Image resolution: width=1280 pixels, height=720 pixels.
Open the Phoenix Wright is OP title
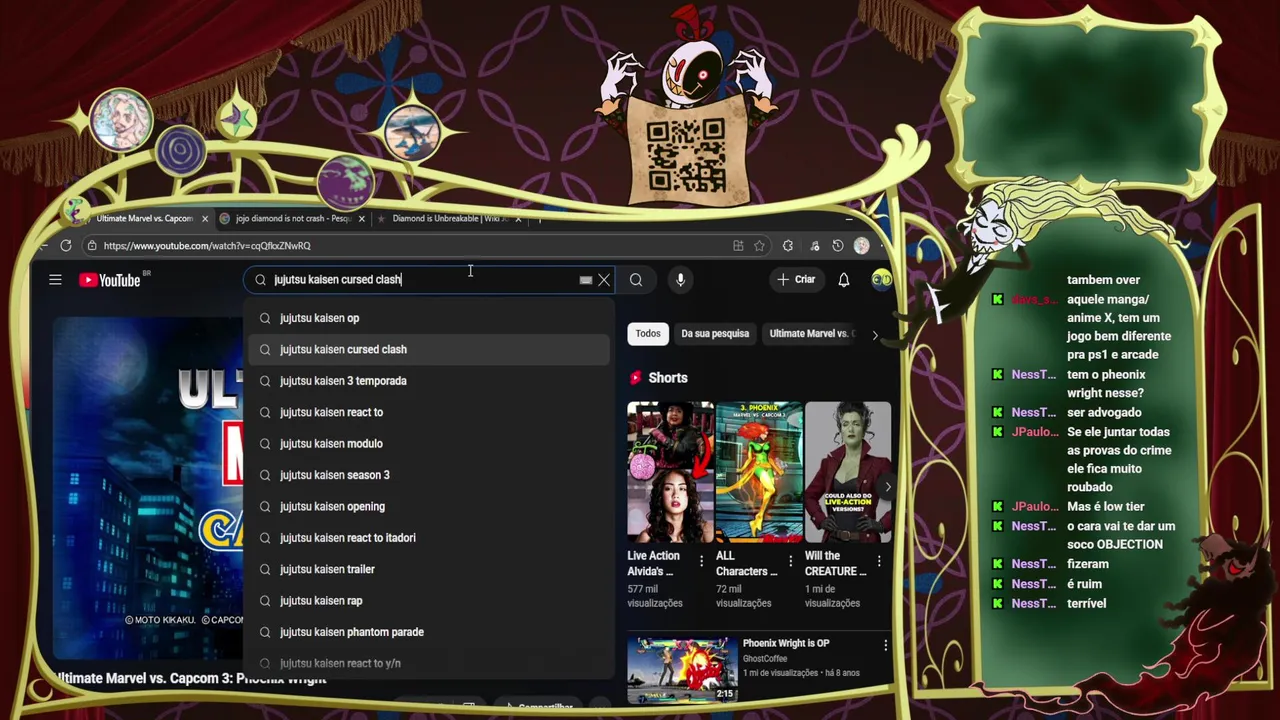(x=786, y=643)
